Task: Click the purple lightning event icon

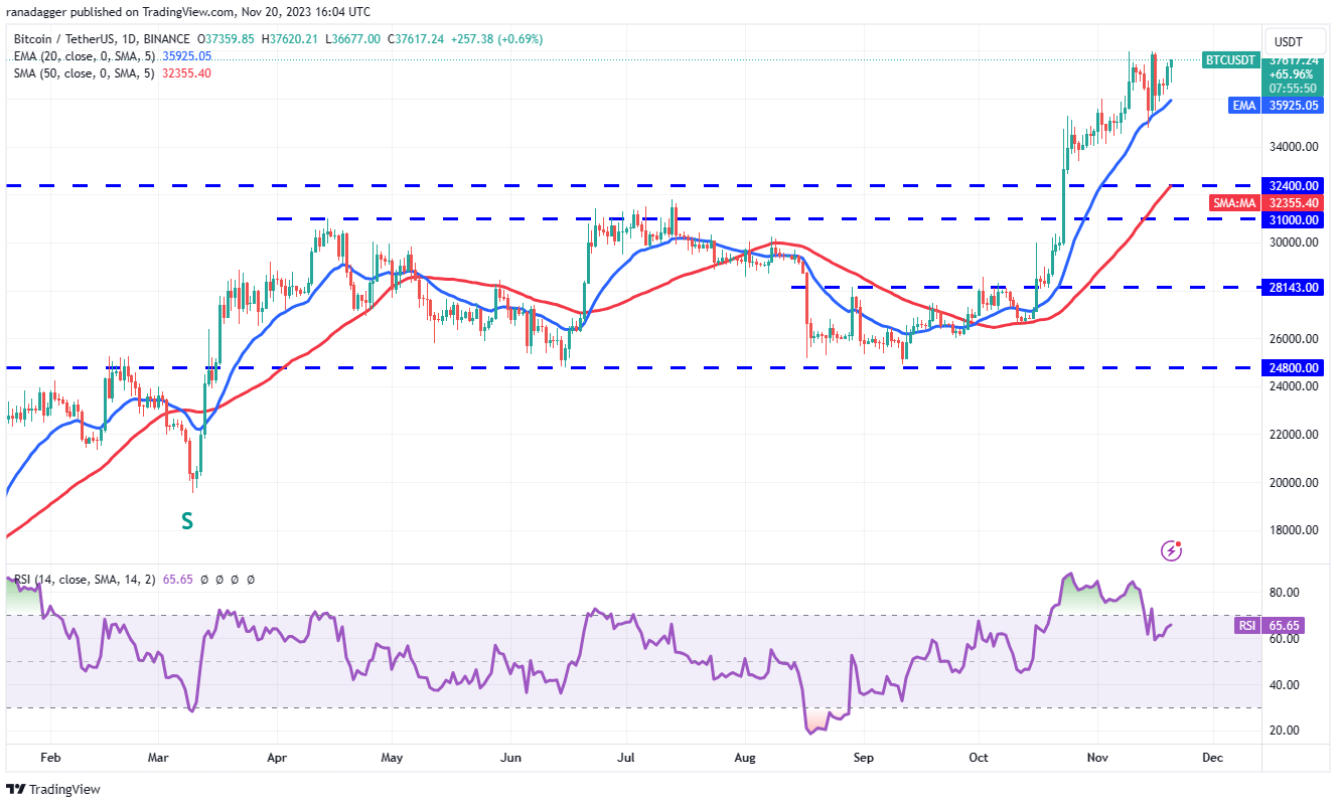Action: (x=1172, y=550)
